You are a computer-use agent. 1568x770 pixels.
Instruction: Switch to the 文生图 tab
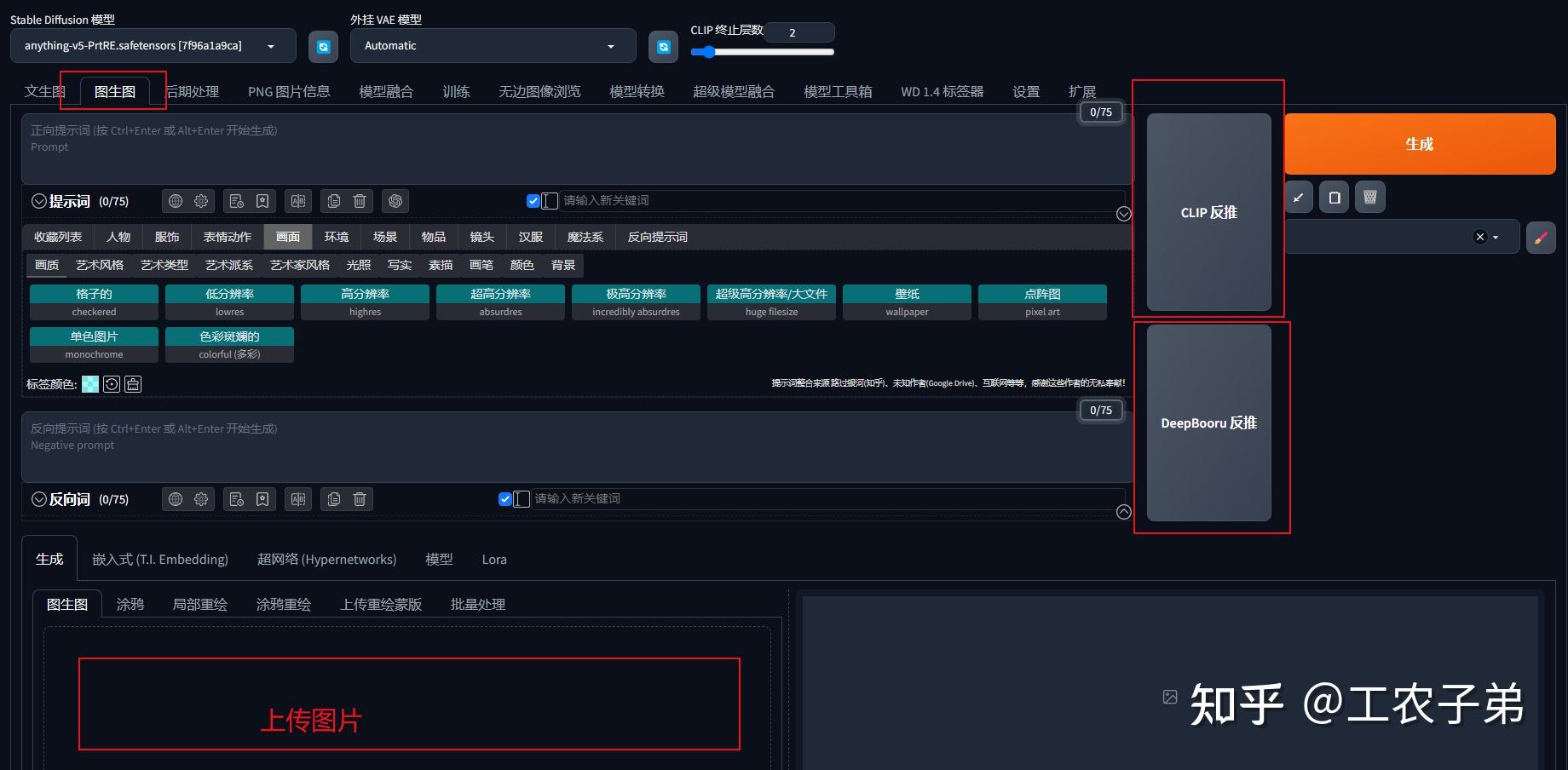pyautogui.click(x=44, y=91)
